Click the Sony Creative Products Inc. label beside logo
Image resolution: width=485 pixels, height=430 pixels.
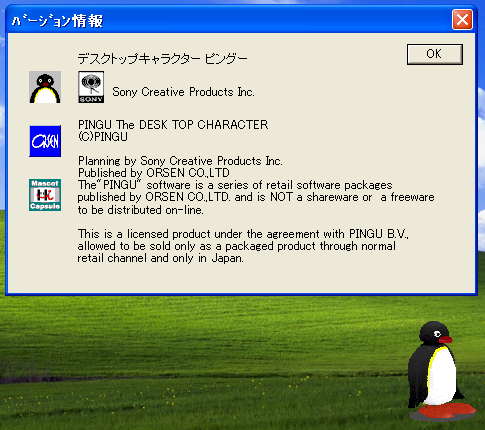(183, 92)
